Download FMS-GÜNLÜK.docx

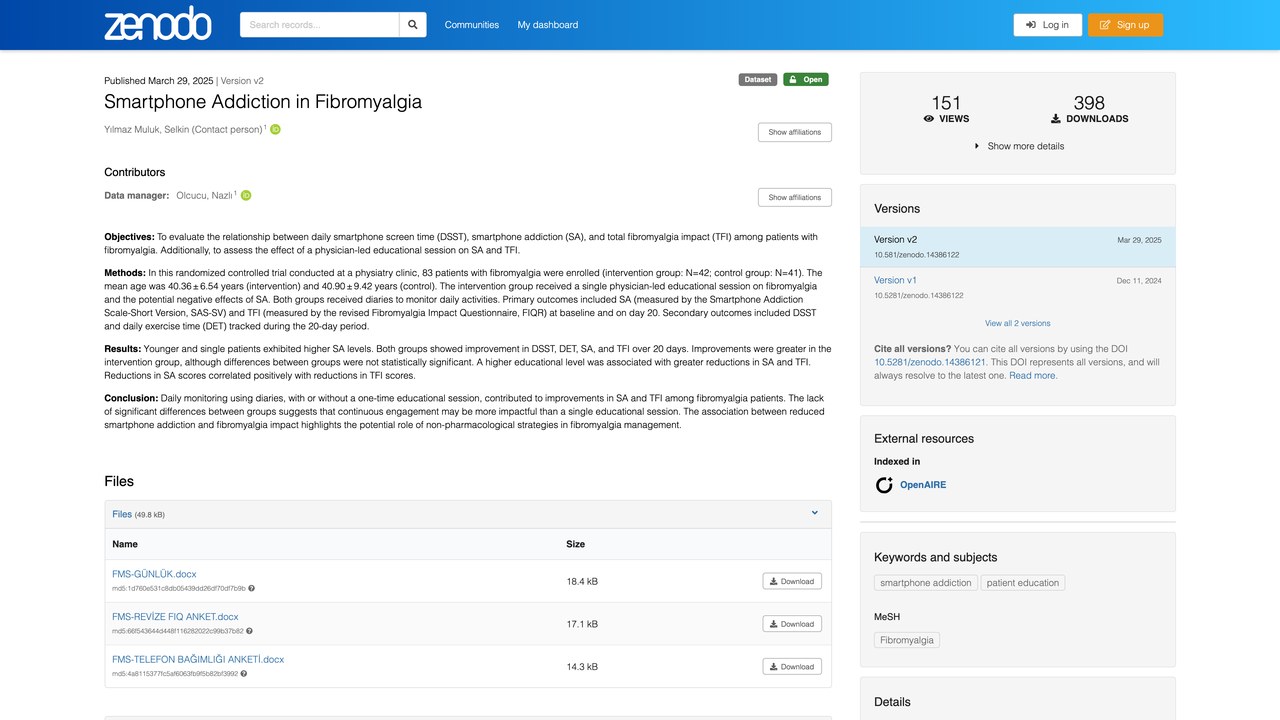click(x=792, y=581)
